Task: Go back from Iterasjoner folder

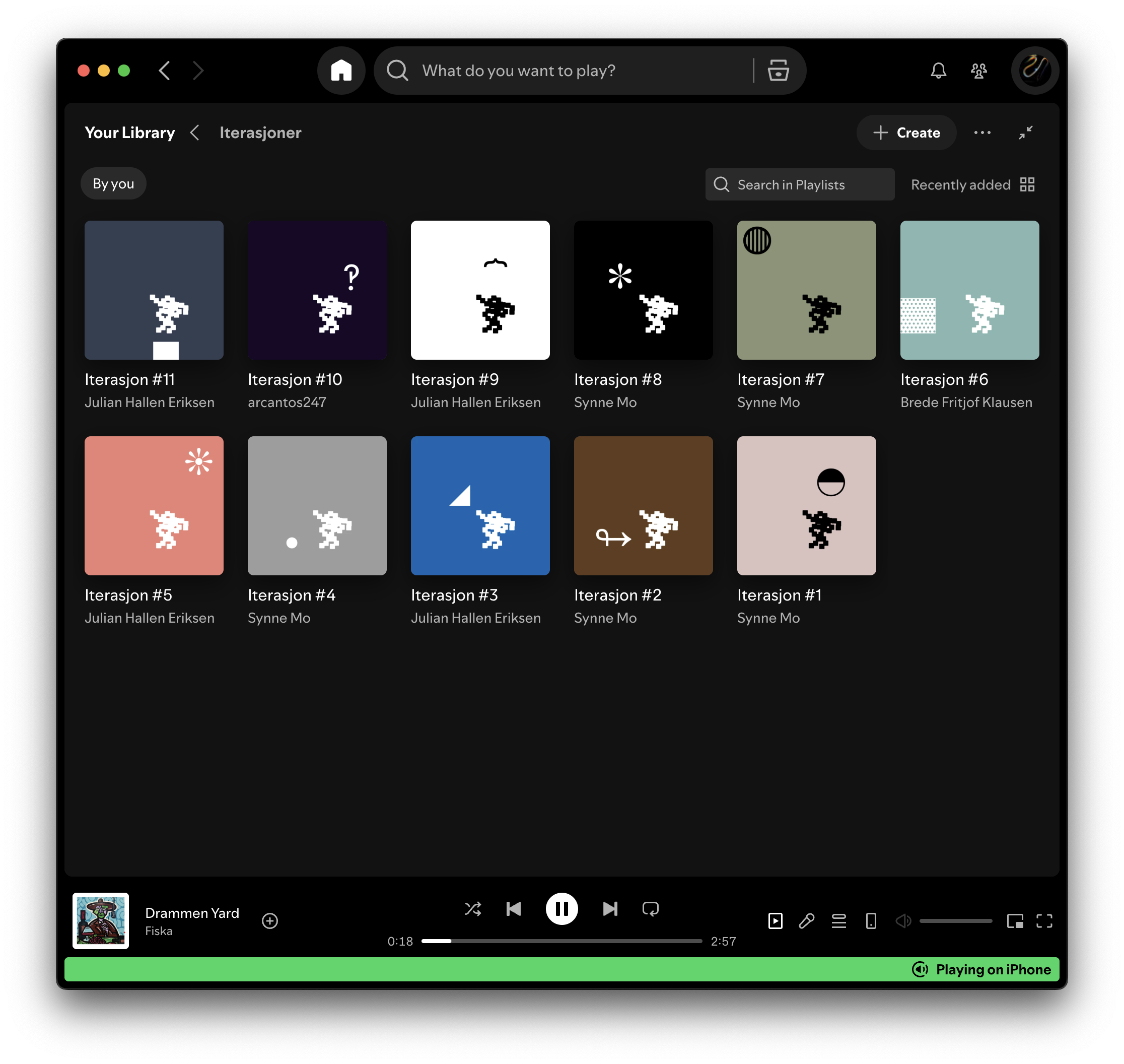Action: [x=194, y=132]
